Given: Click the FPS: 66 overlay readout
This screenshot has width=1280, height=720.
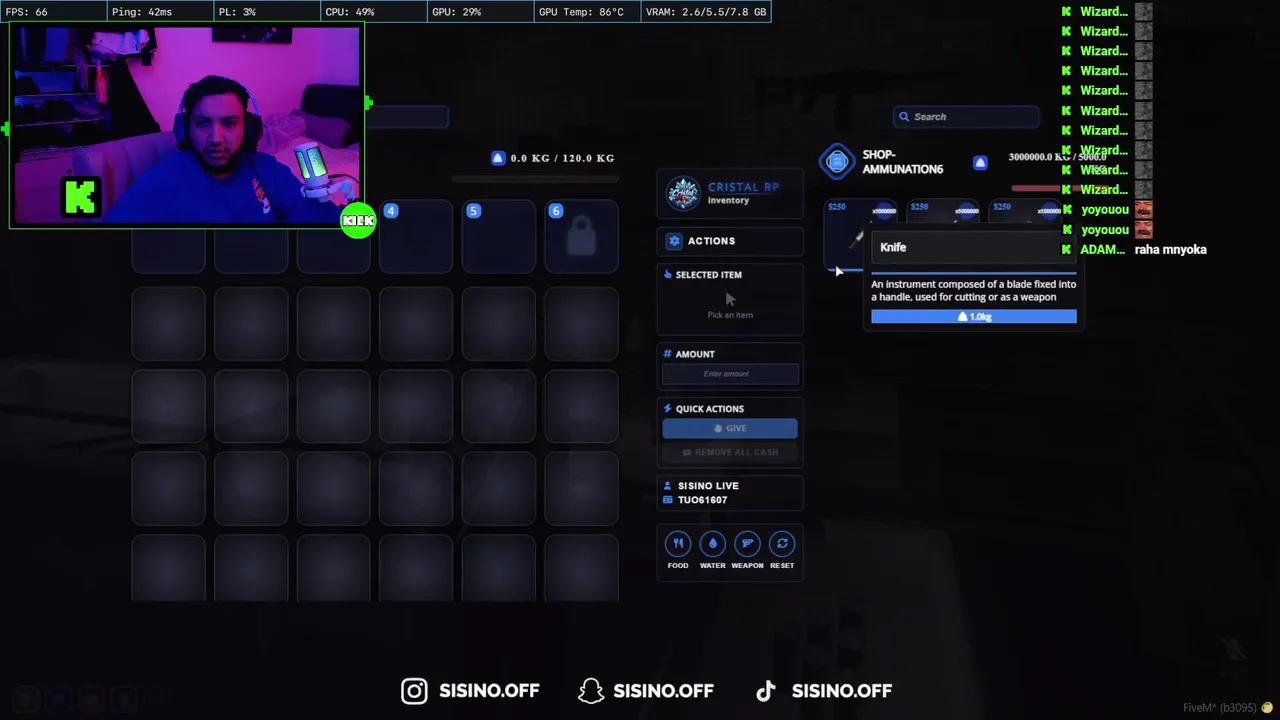Looking at the screenshot, I should click(27, 12).
